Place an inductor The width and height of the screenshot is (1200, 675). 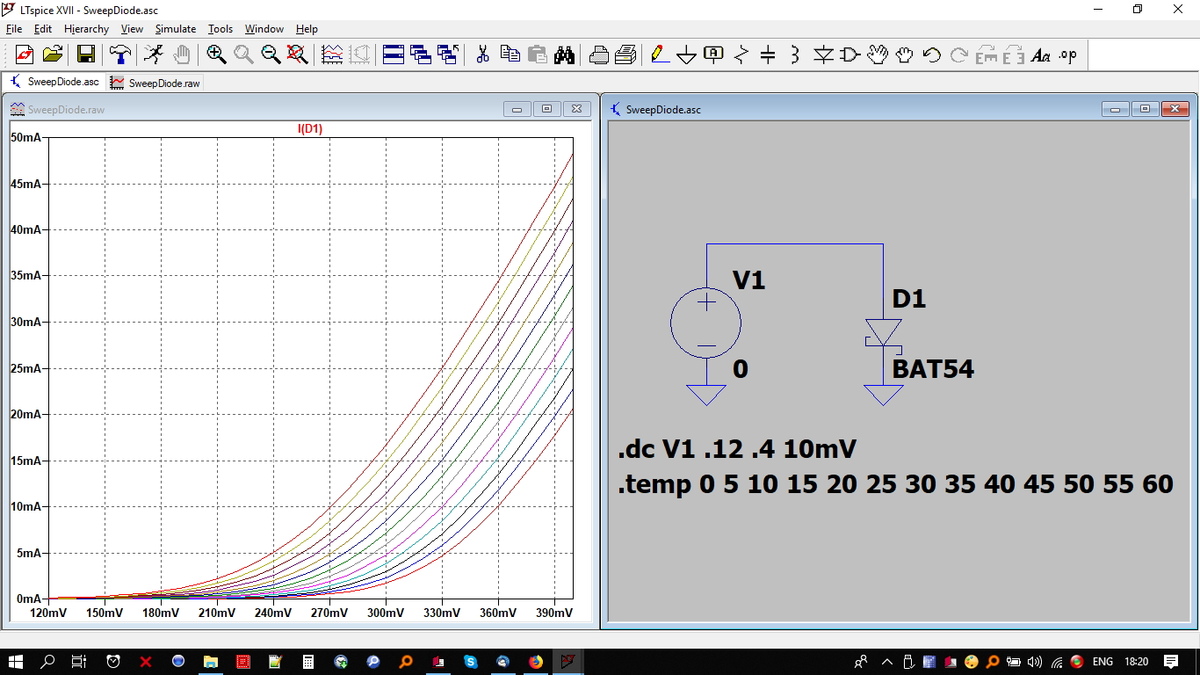[794, 54]
